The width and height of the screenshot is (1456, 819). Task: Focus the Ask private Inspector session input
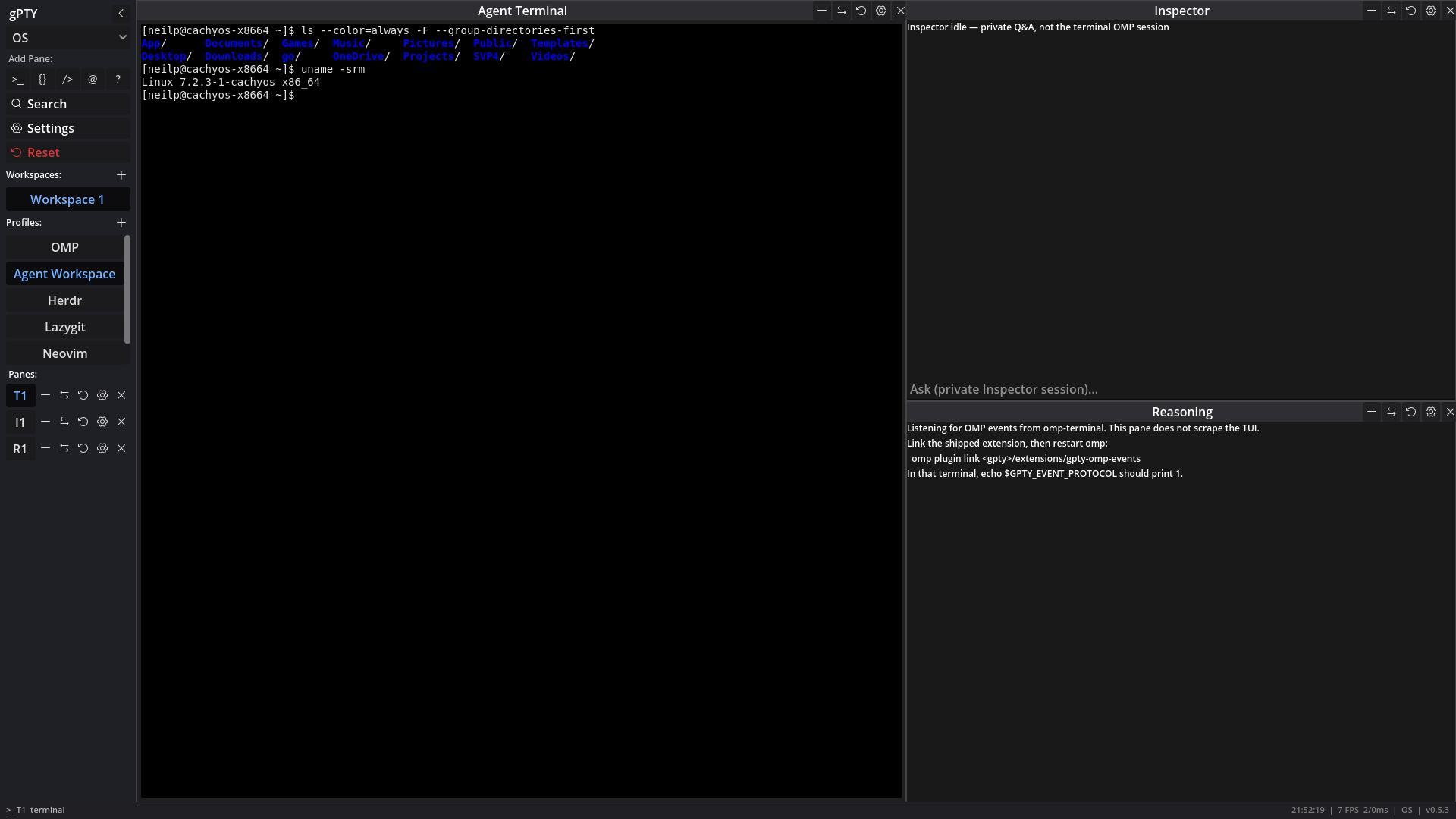point(1180,389)
